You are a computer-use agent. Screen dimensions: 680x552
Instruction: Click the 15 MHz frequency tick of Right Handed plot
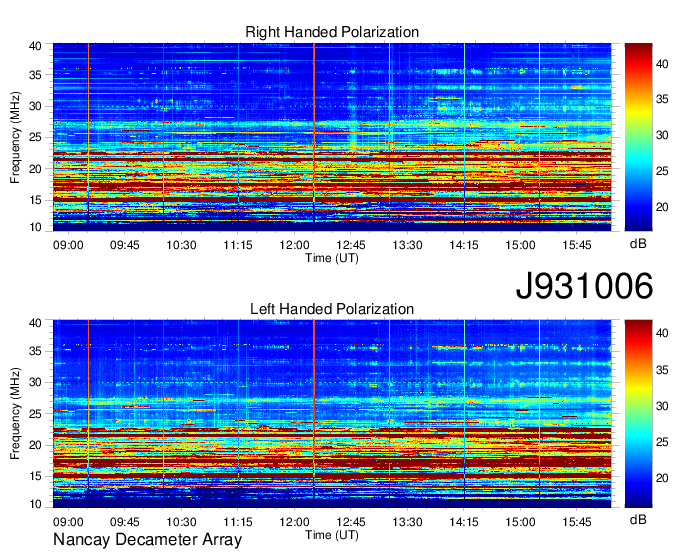35,200
